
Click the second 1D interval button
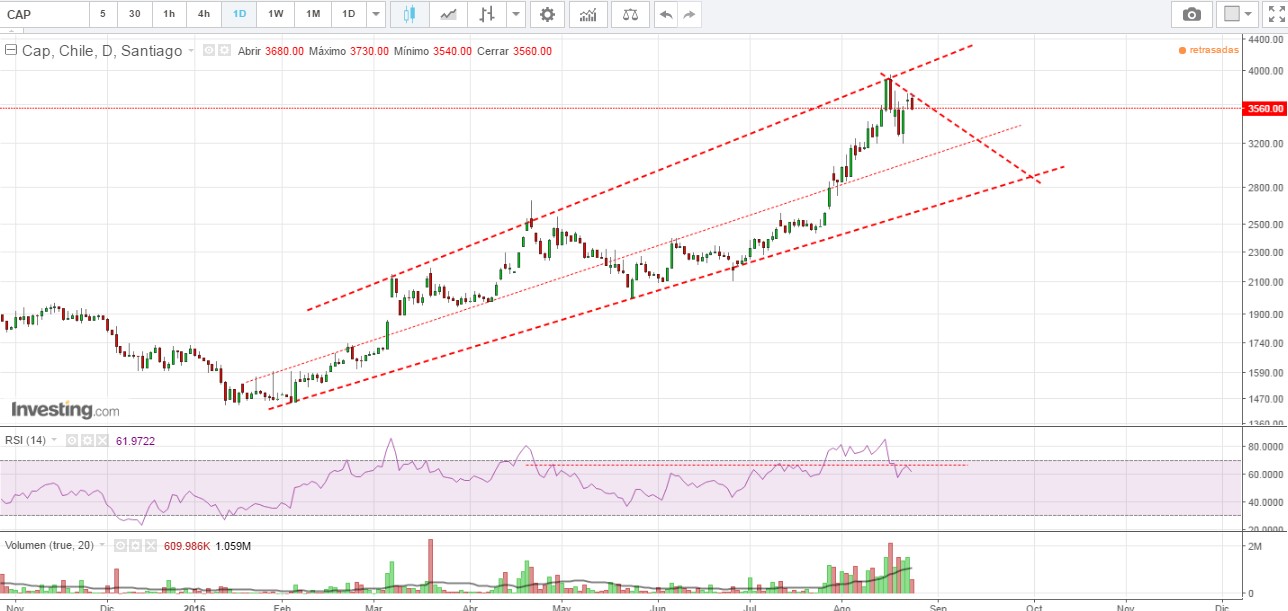click(348, 14)
